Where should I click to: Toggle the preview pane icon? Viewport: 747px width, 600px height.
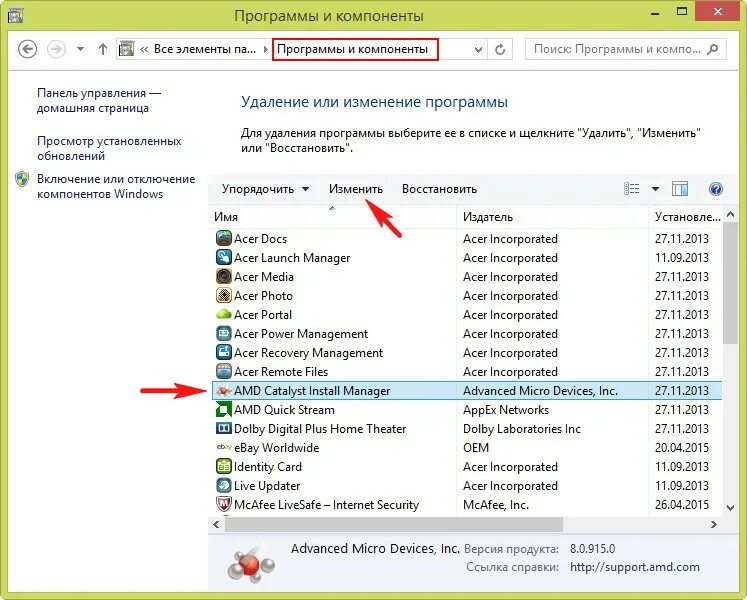click(x=680, y=189)
